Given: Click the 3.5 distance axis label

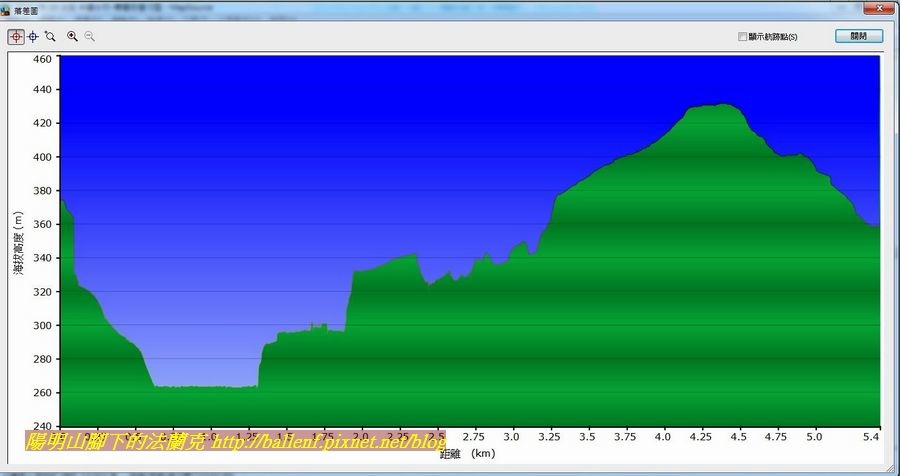Looking at the screenshot, I should coord(587,437).
